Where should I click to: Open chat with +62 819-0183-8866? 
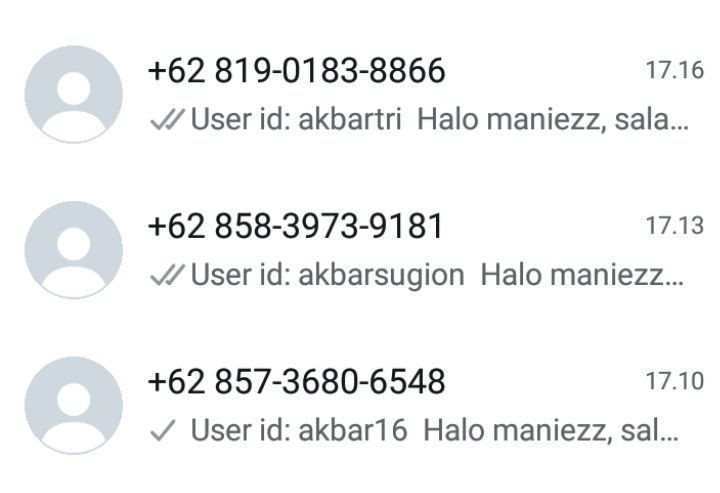(x=297, y=70)
